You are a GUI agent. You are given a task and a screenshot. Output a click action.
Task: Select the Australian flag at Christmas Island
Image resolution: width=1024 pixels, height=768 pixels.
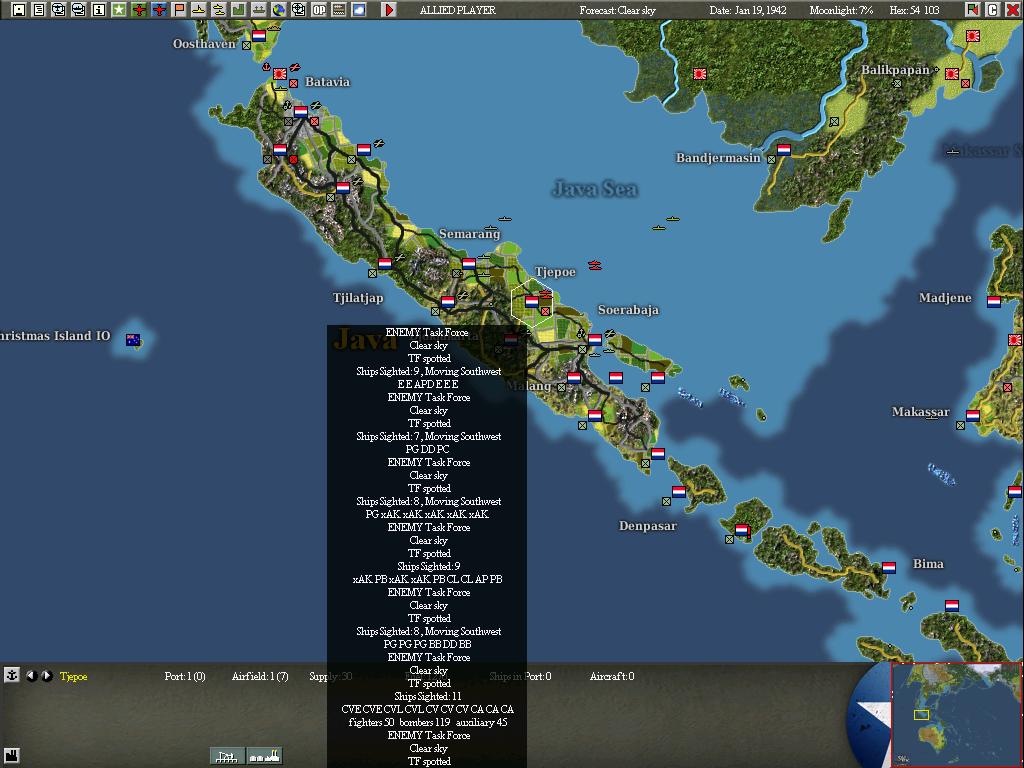point(133,340)
